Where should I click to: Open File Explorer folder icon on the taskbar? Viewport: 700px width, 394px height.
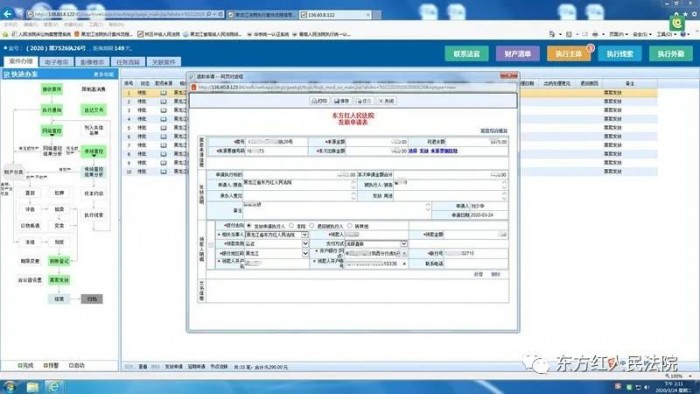[x=32, y=386]
